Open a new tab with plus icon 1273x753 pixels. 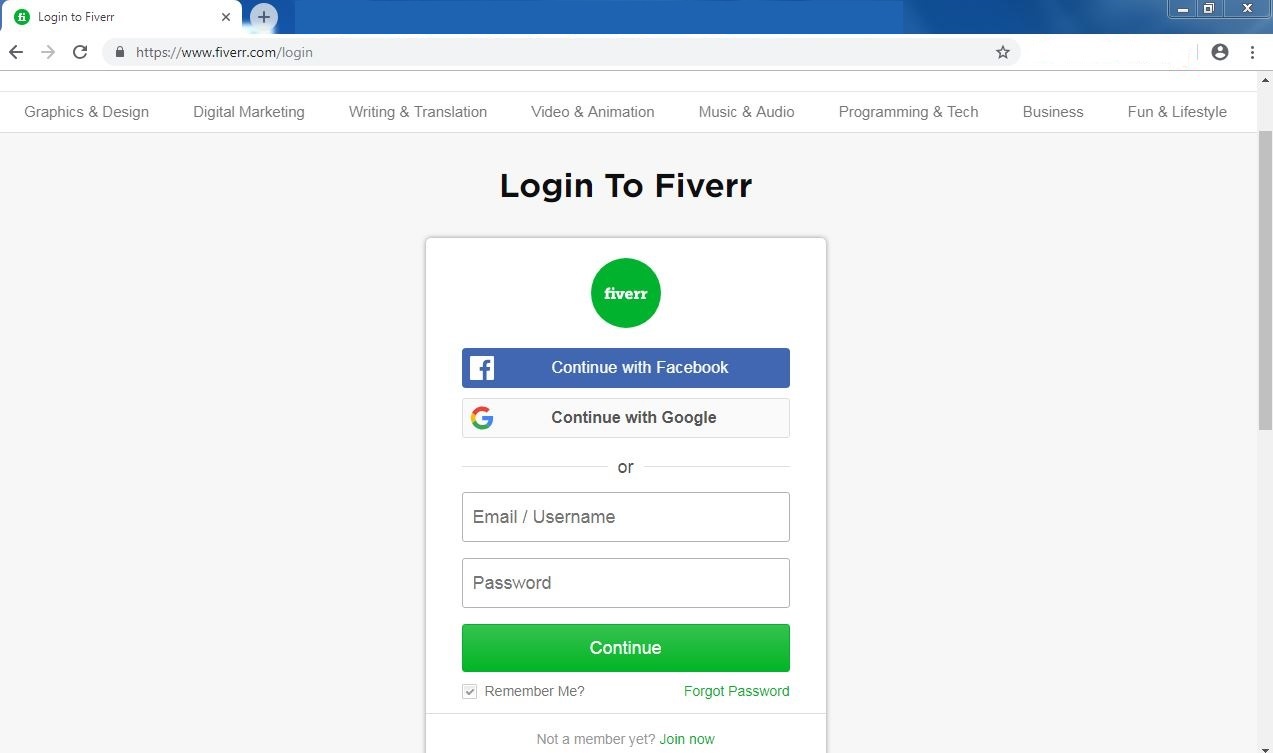point(264,17)
